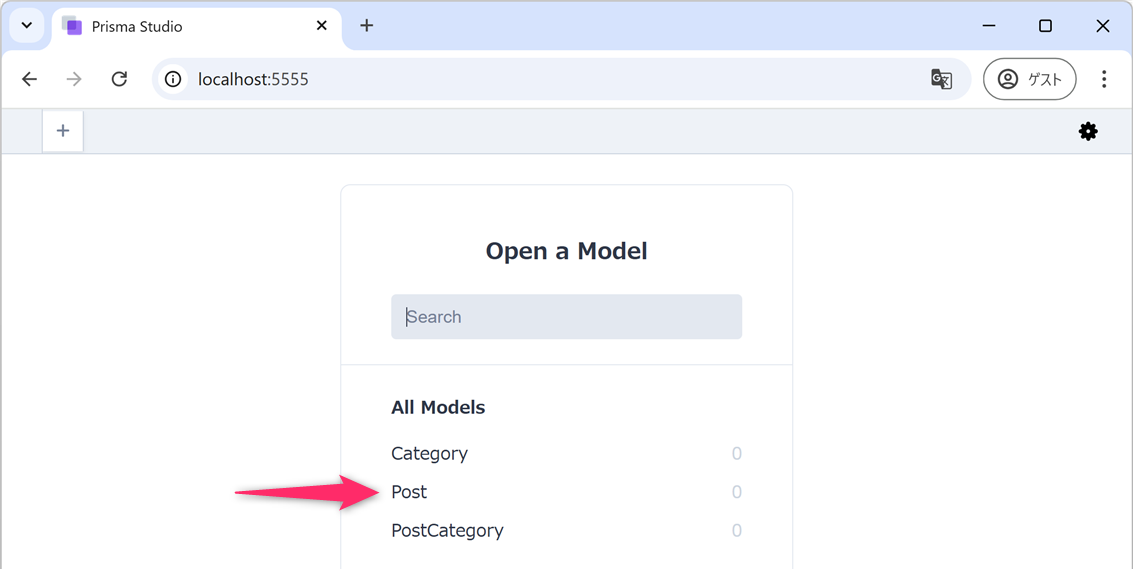This screenshot has width=1133, height=569.
Task: Reload the localhost page
Action: tap(119, 79)
